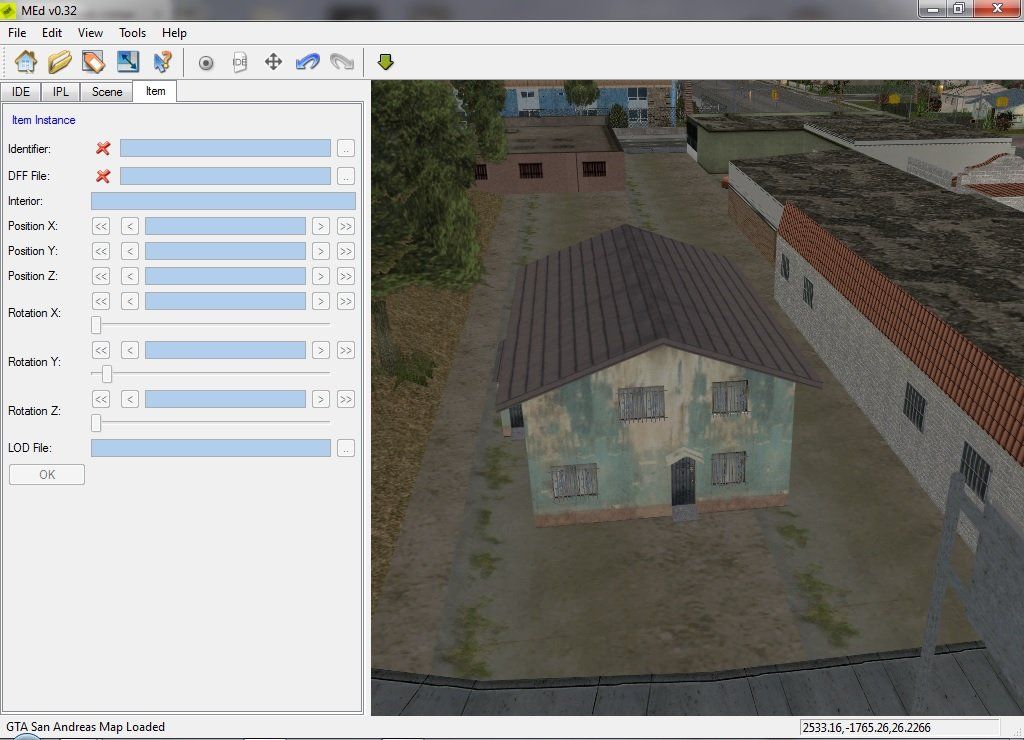1024x740 pixels.
Task: Click Position Y small increase > button
Action: tap(321, 251)
